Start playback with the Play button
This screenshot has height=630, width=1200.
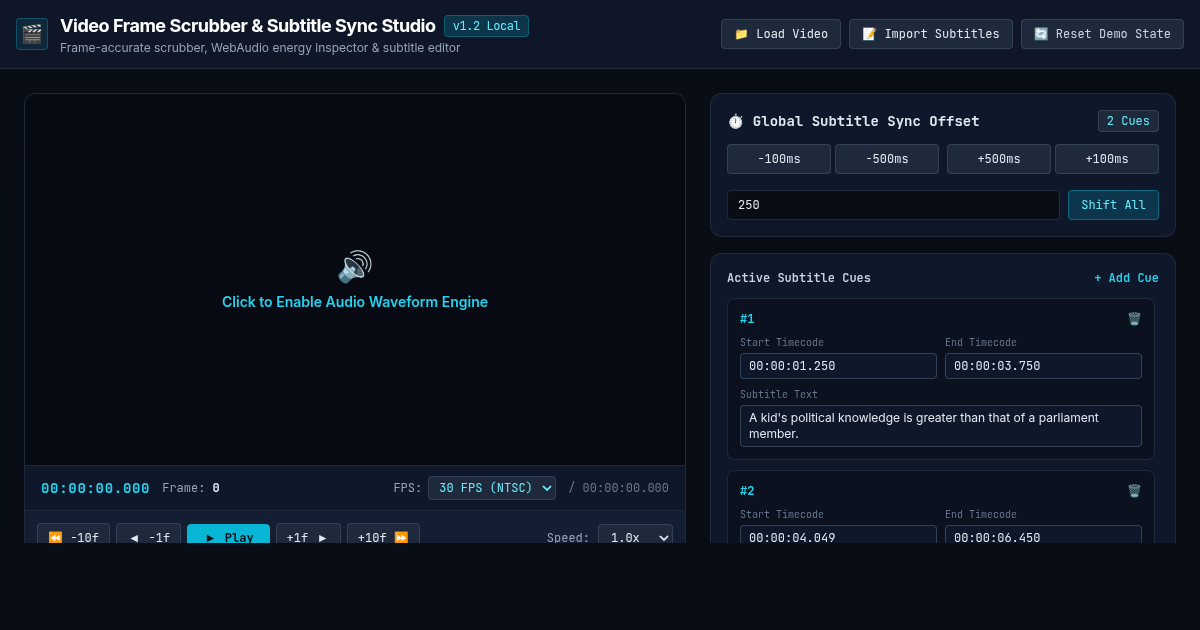[228, 534]
